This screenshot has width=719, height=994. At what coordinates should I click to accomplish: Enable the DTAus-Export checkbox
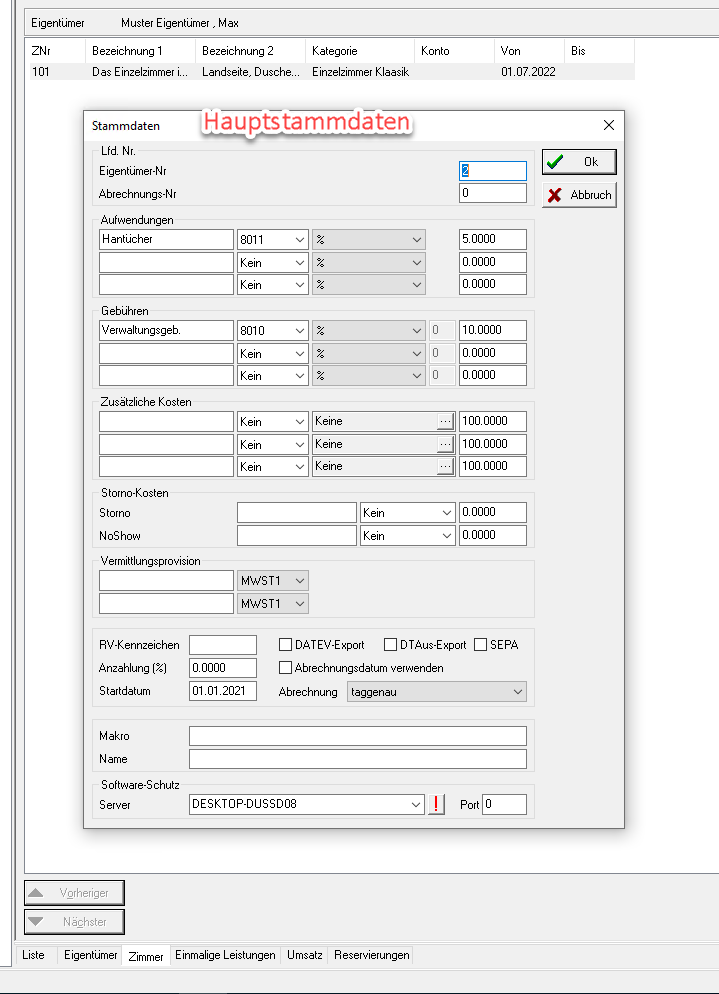(391, 645)
